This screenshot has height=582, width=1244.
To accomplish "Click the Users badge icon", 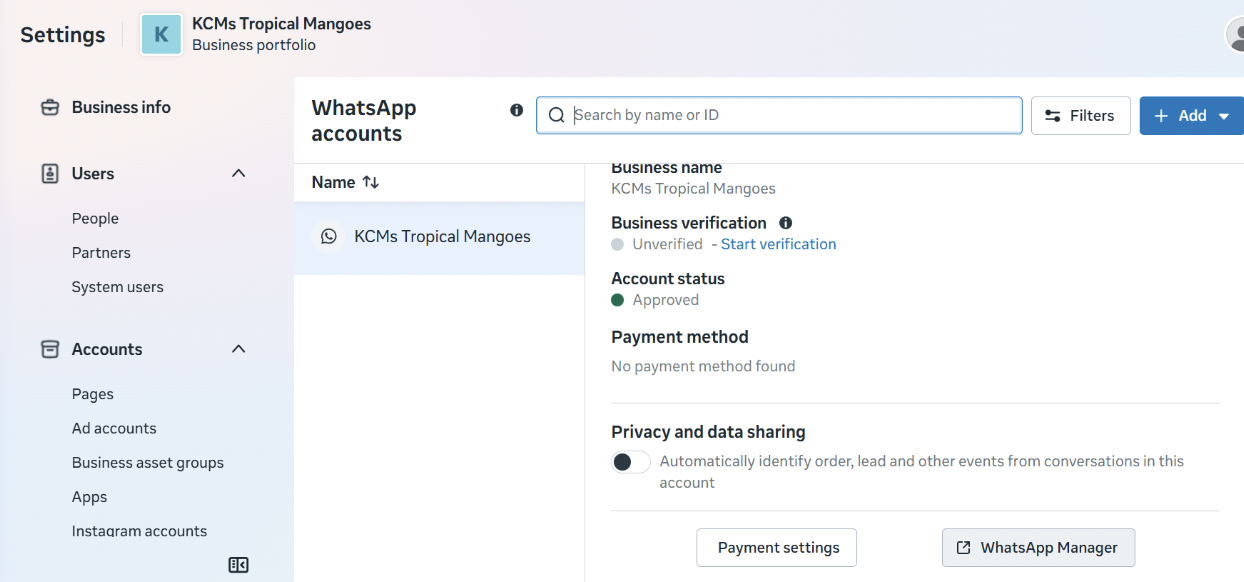I will click(50, 173).
